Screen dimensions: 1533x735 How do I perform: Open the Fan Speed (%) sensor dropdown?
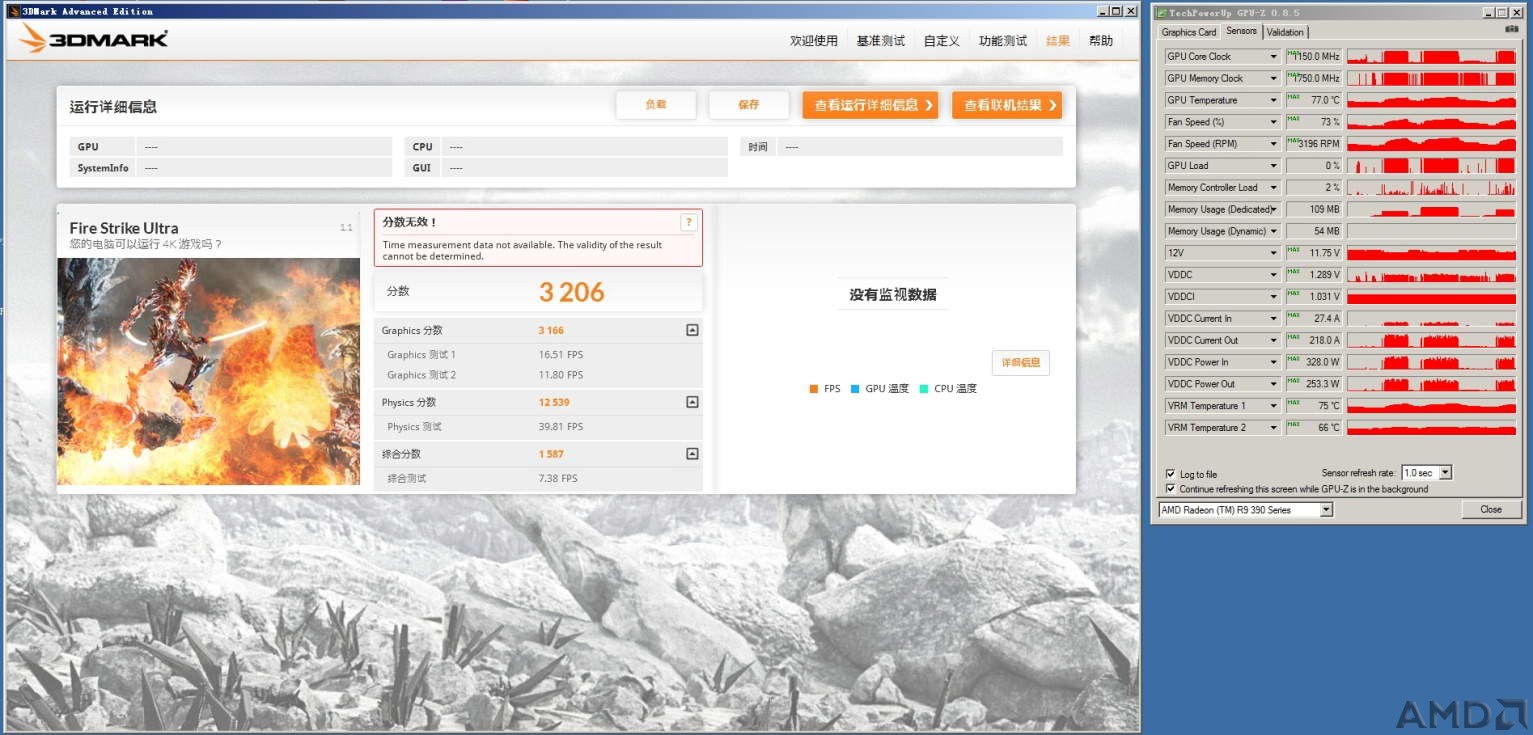pyautogui.click(x=1274, y=122)
